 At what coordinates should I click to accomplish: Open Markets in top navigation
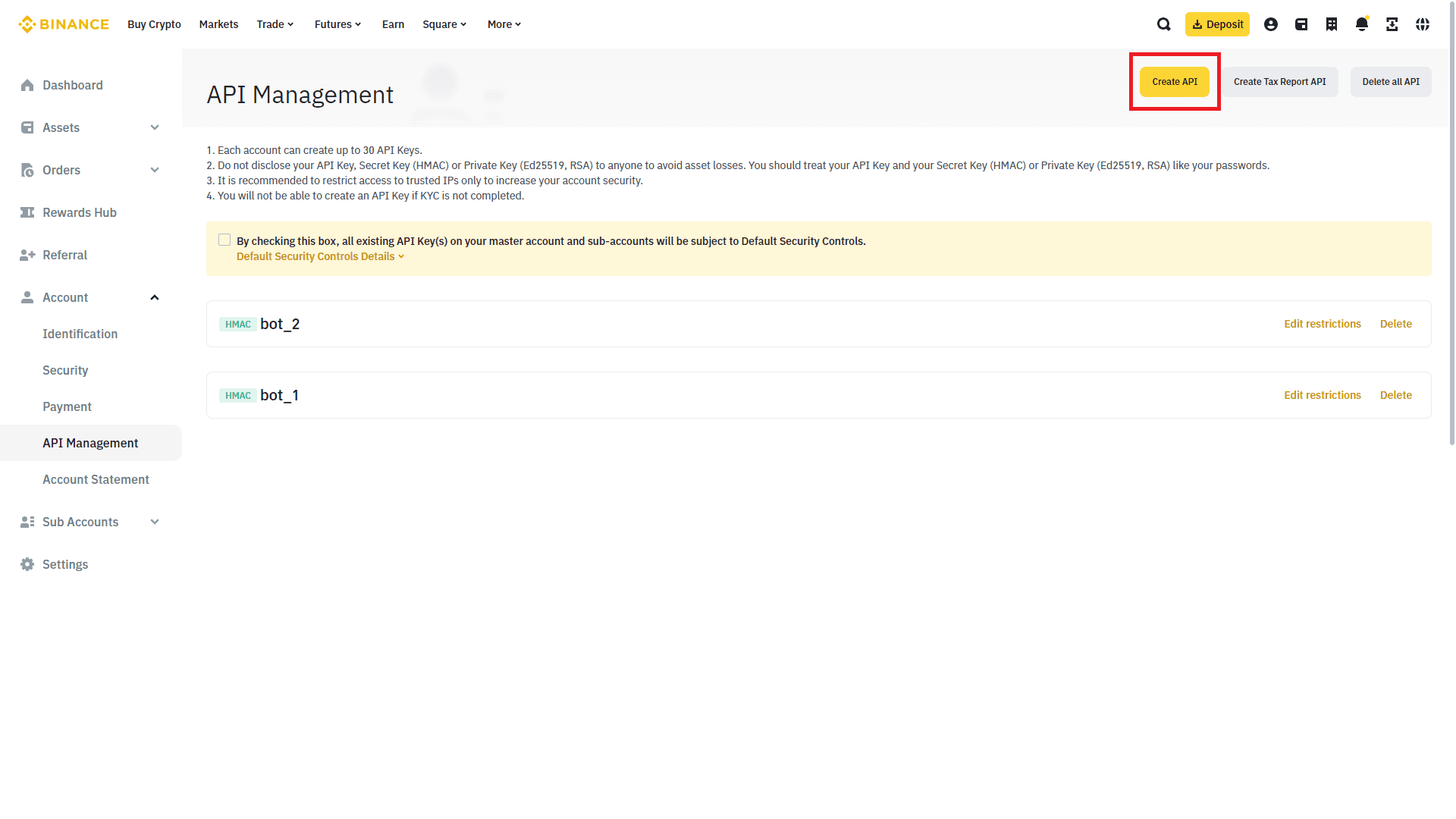pyautogui.click(x=218, y=24)
